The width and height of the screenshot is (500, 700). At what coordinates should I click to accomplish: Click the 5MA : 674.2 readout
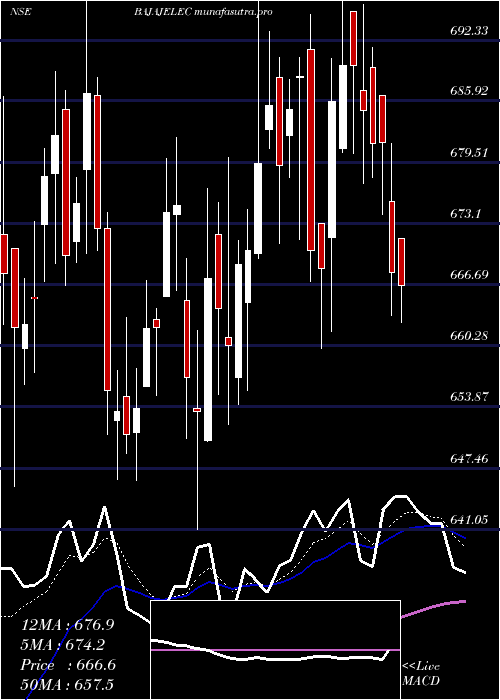[65, 645]
